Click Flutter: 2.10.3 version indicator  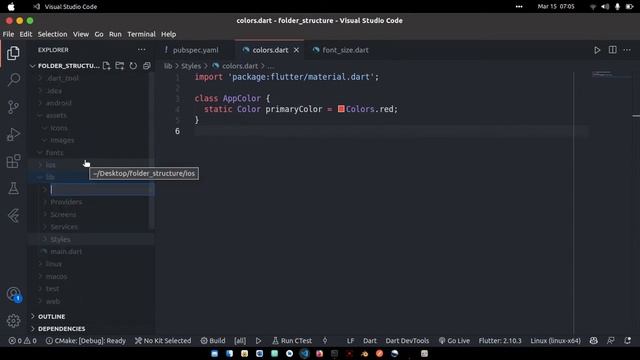(x=500, y=340)
